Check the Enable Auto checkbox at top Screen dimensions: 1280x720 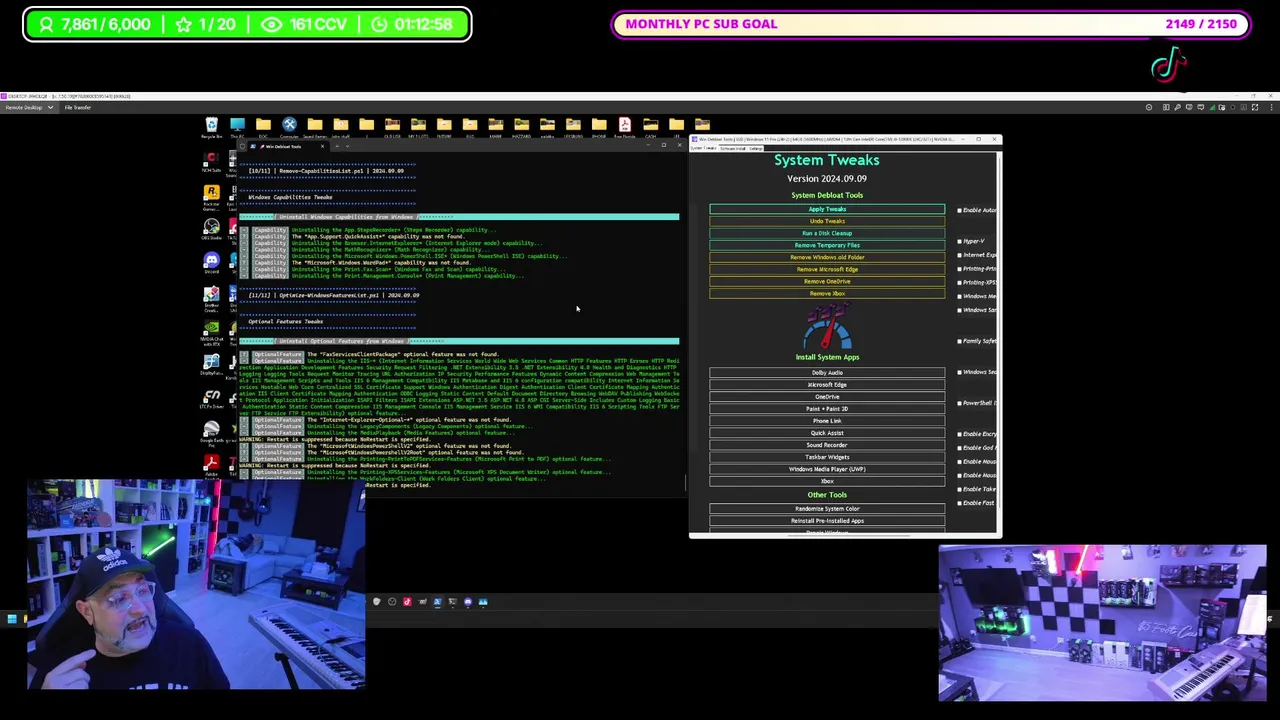tap(960, 210)
